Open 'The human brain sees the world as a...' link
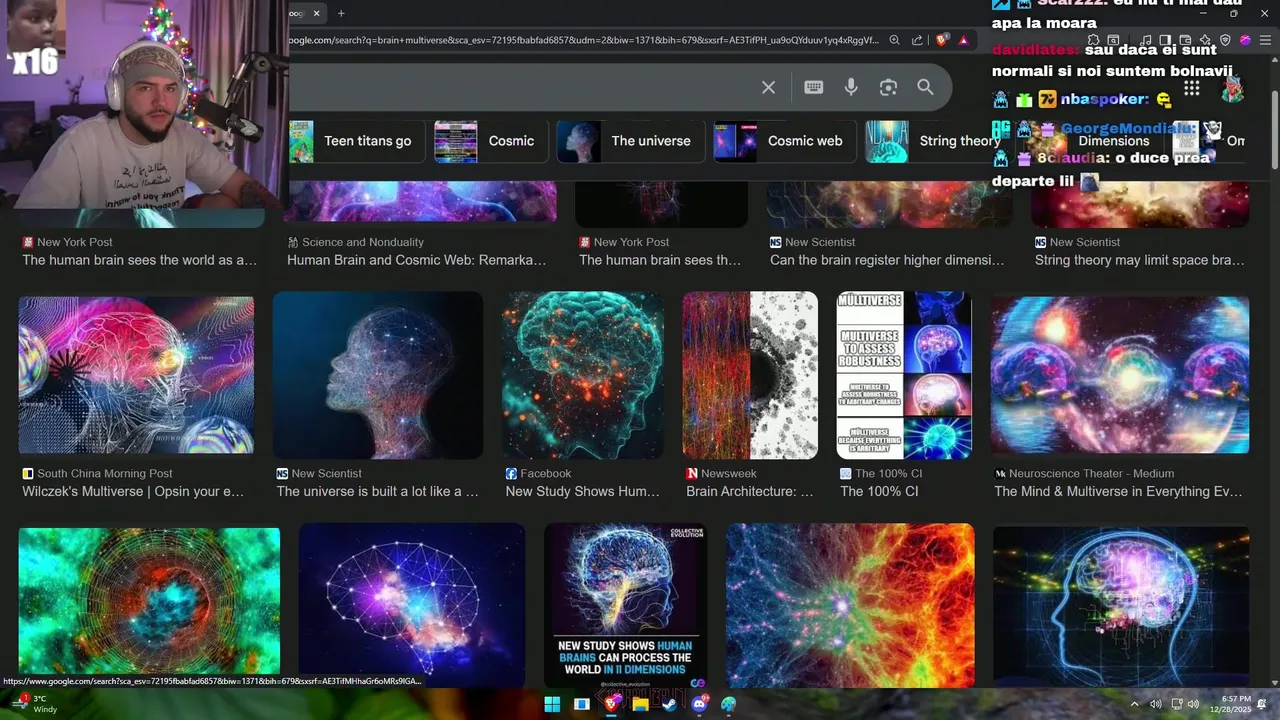The height and width of the screenshot is (720, 1280). click(140, 260)
